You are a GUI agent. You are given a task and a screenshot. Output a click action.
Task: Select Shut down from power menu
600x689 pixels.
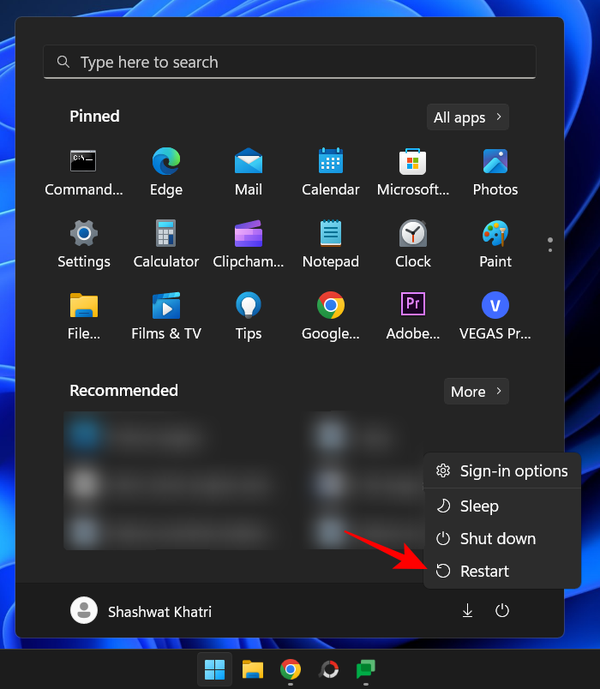tap(497, 538)
